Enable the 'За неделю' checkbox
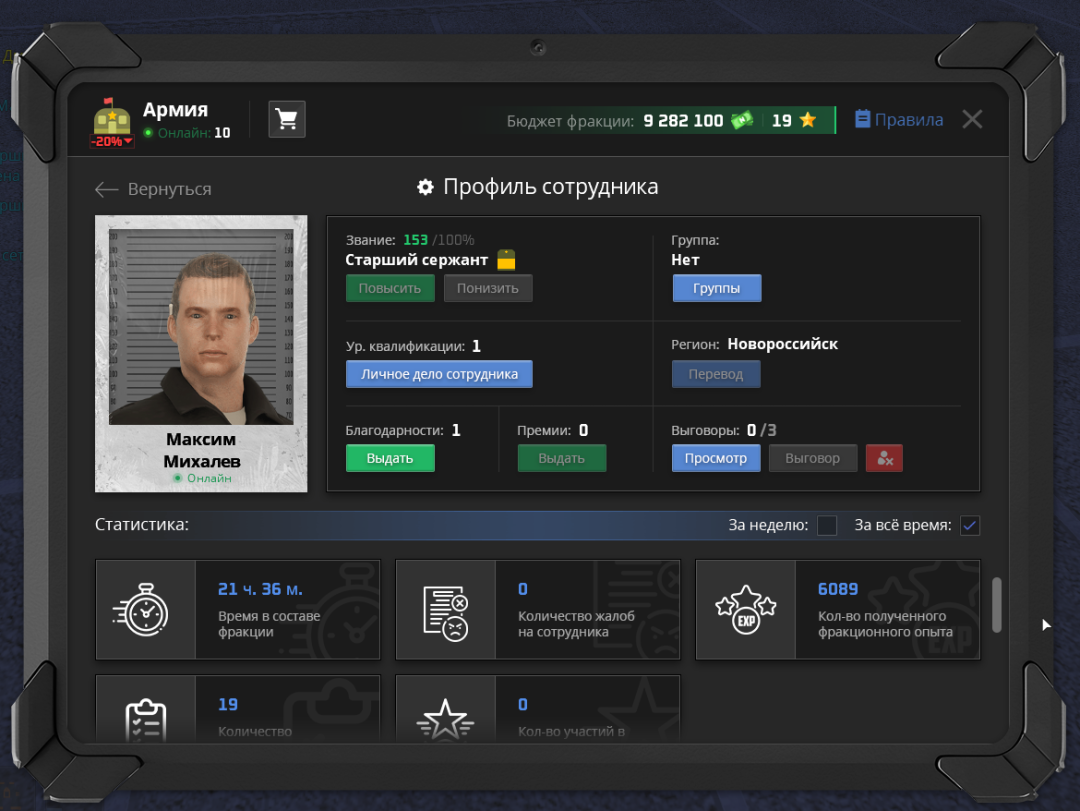This screenshot has width=1080, height=811. click(x=827, y=525)
